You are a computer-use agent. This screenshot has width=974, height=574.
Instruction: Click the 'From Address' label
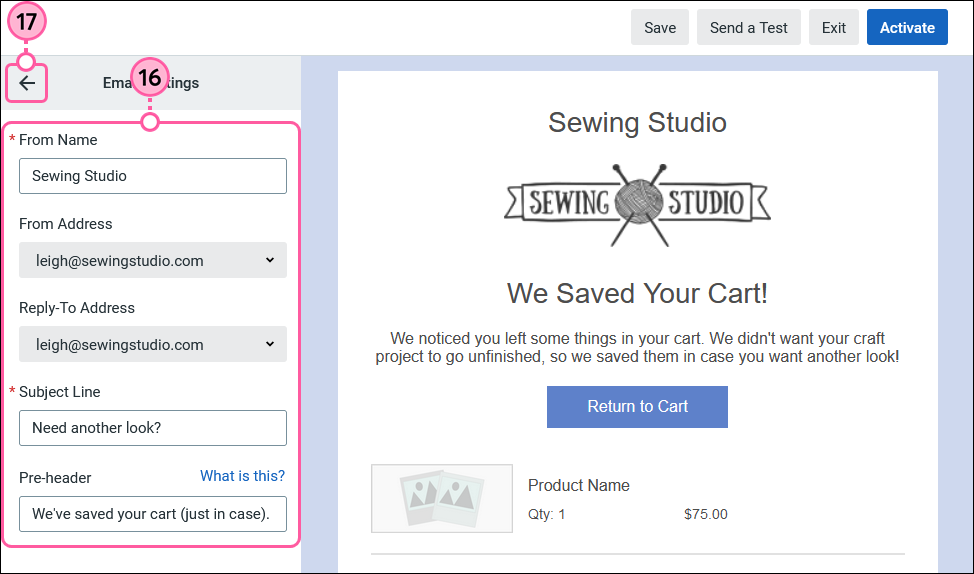(66, 224)
